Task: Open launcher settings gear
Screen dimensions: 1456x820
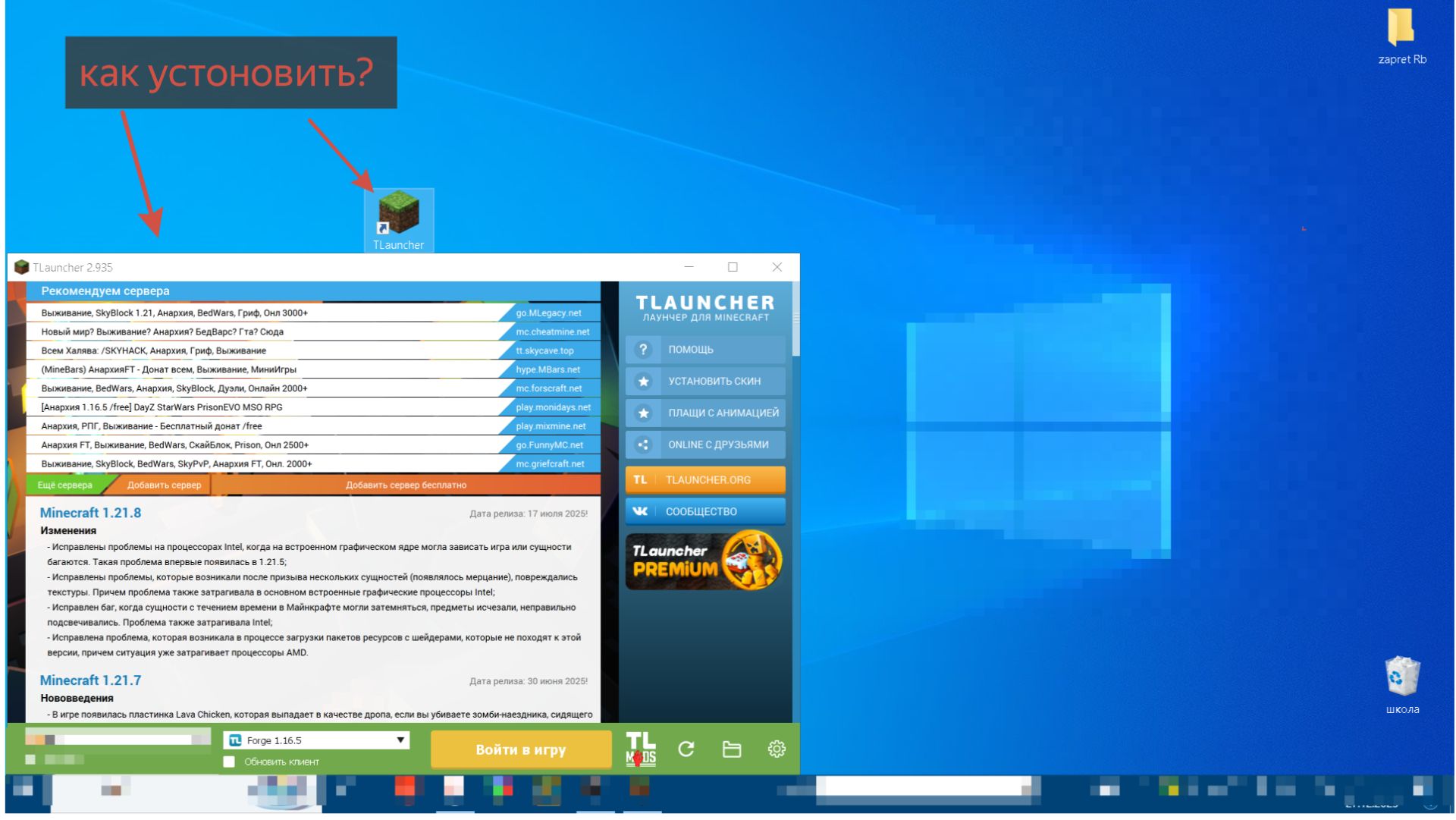Action: pos(777,749)
